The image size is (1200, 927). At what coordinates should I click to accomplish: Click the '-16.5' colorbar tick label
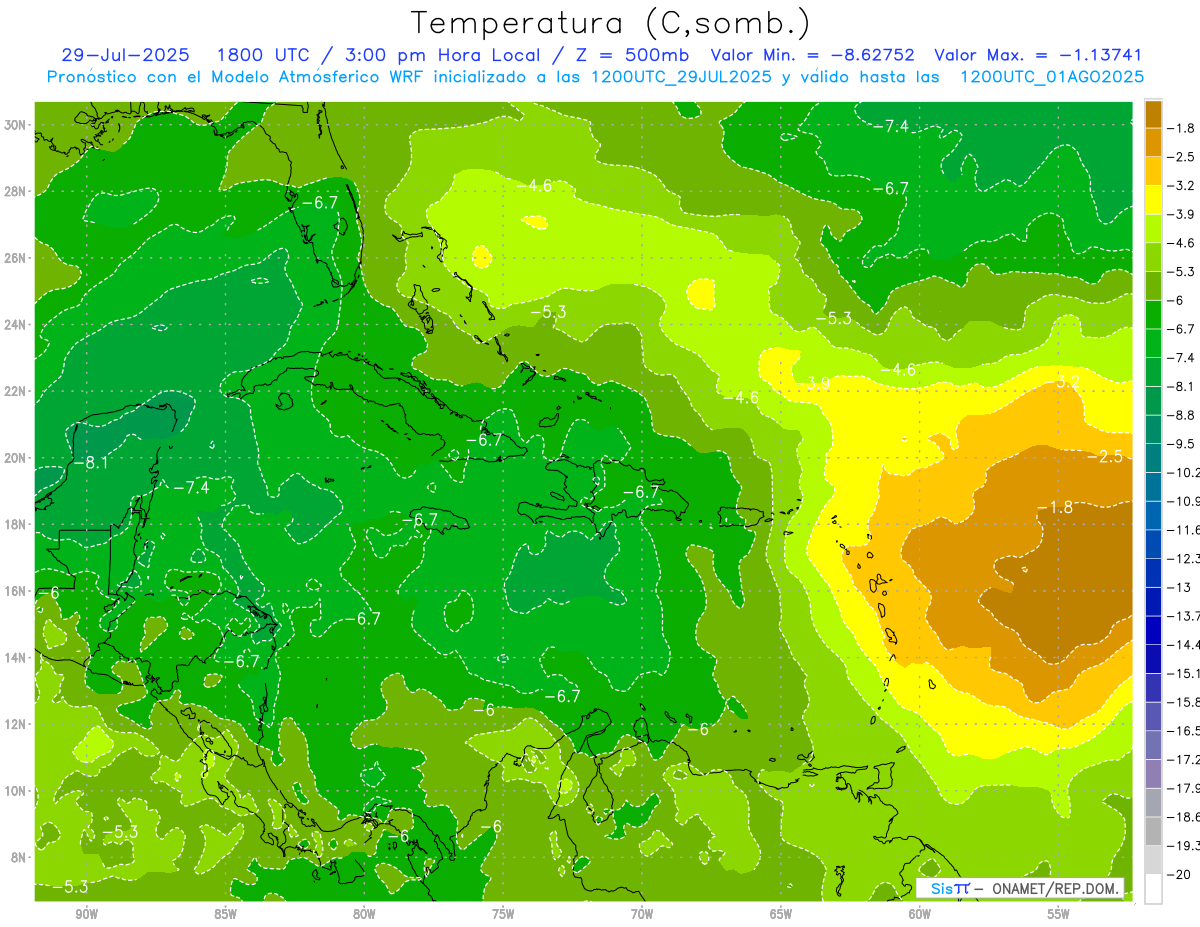(x=1184, y=731)
